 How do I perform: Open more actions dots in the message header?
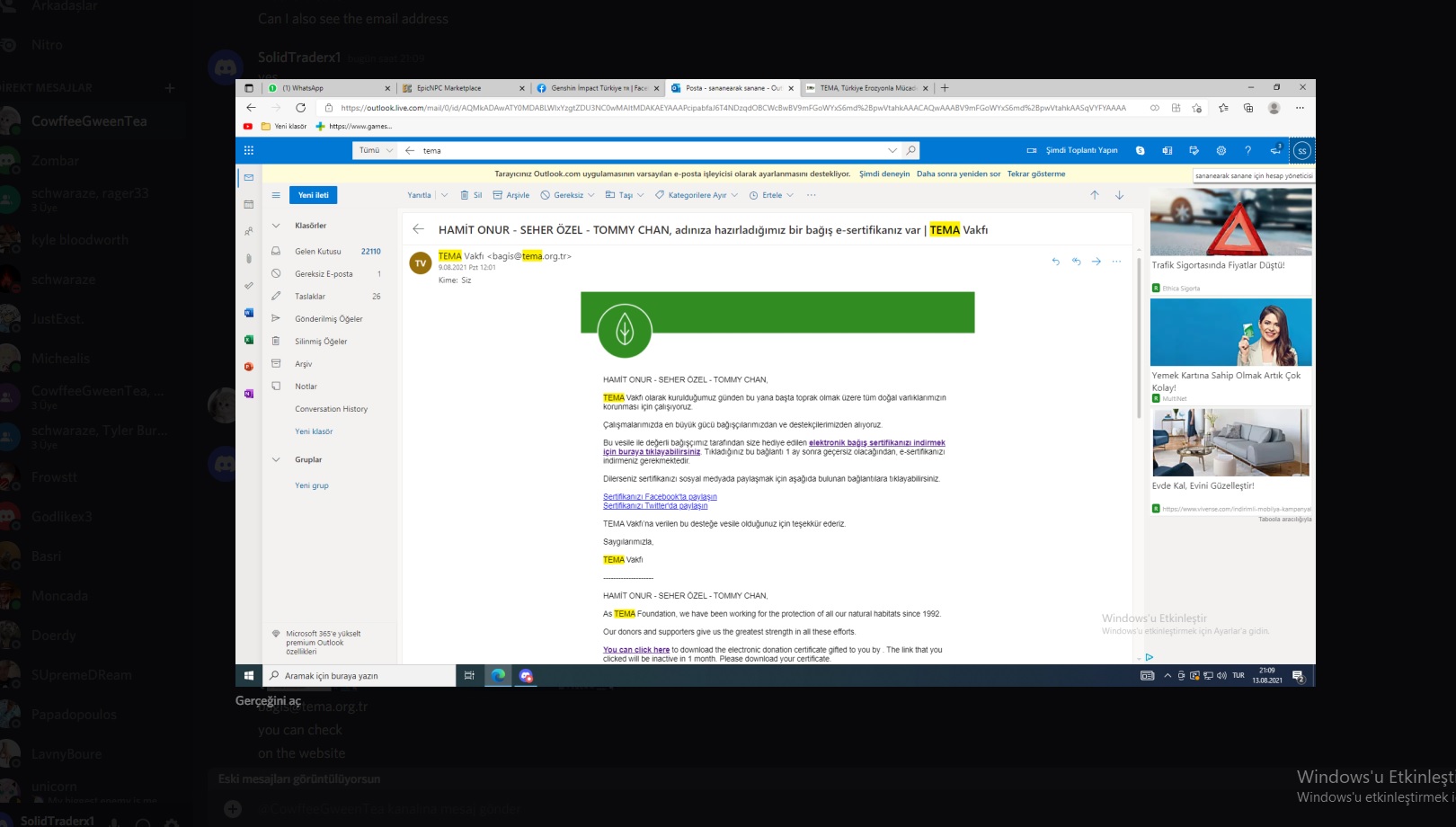[1116, 262]
